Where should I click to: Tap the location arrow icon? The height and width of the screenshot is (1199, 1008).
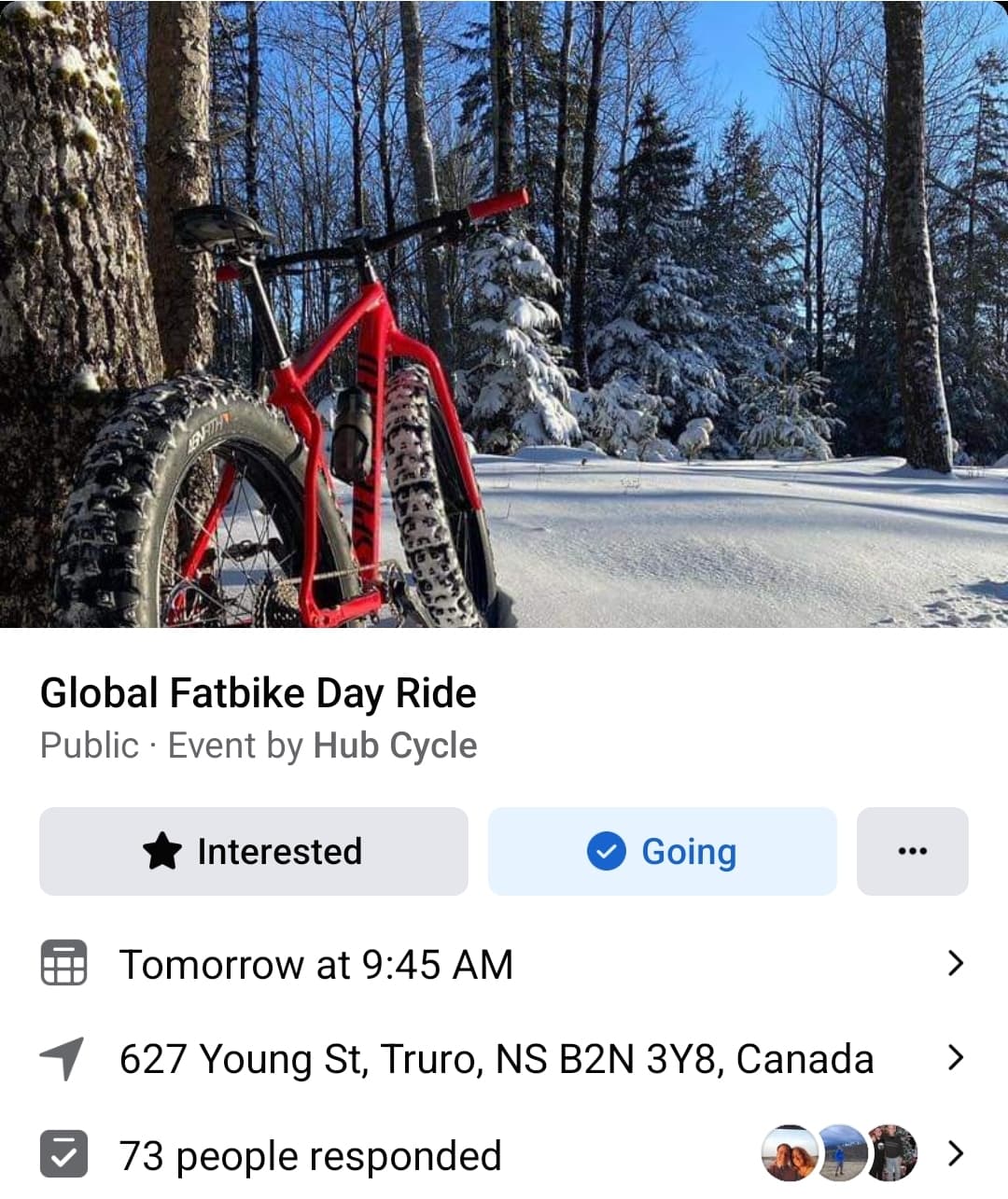[x=63, y=1058]
